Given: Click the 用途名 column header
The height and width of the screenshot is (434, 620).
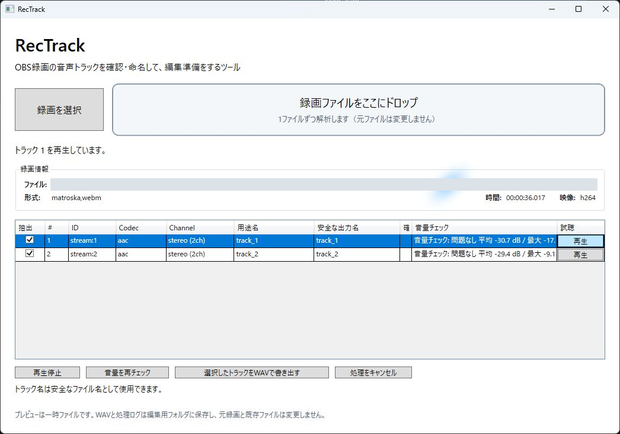Looking at the screenshot, I should [x=274, y=228].
